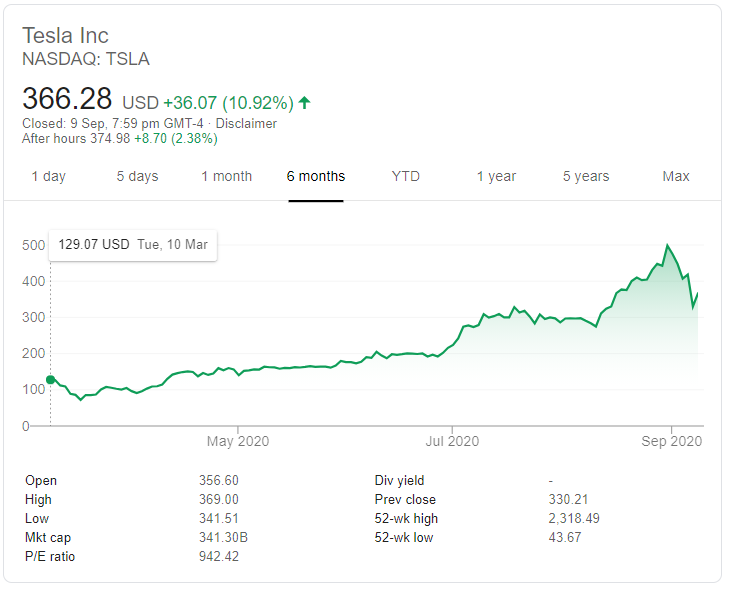Show the 1 year chart range
The height and width of the screenshot is (591, 732).
pyautogui.click(x=496, y=176)
